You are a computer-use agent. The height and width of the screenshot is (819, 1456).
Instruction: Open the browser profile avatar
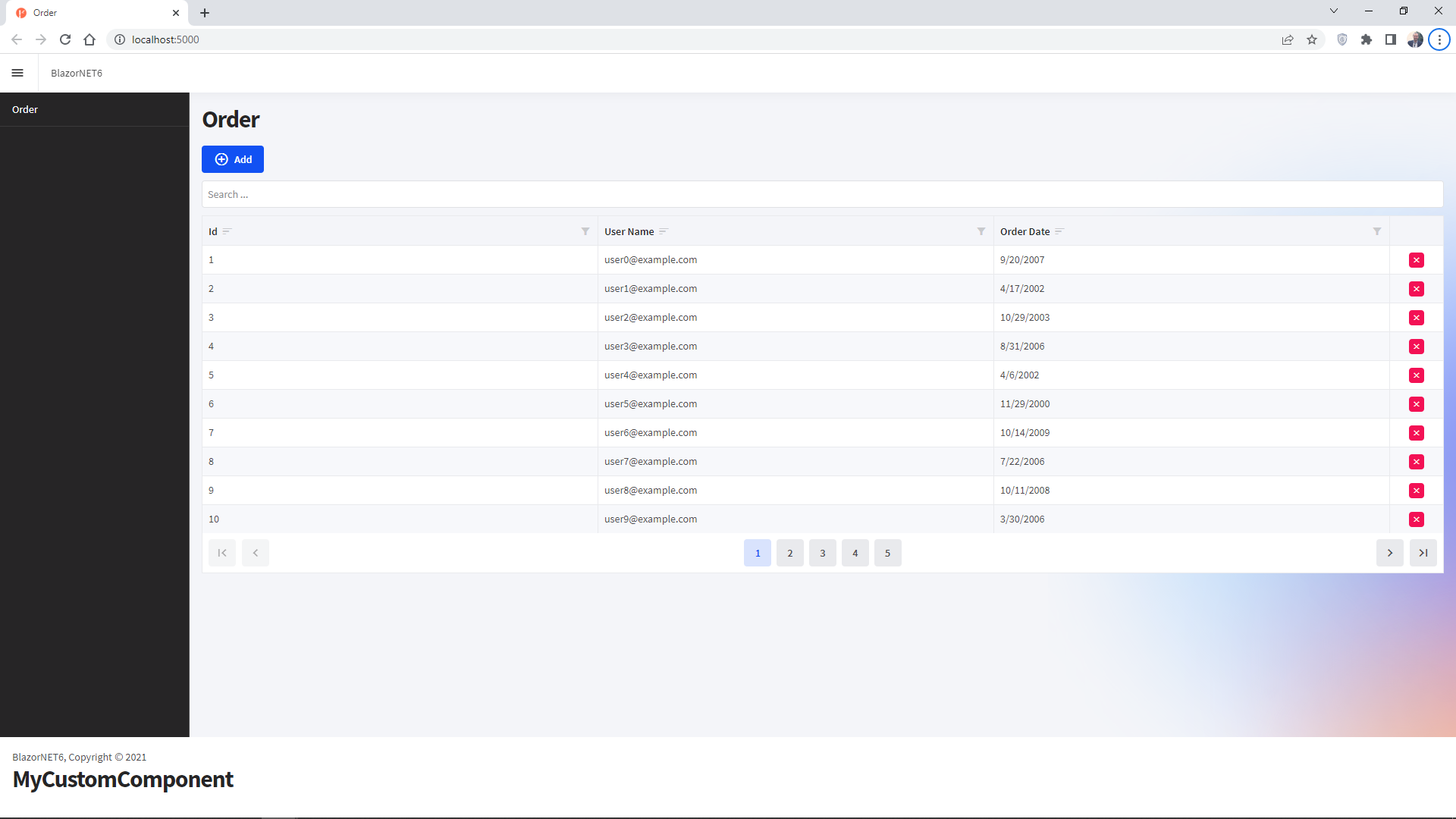pos(1415,39)
